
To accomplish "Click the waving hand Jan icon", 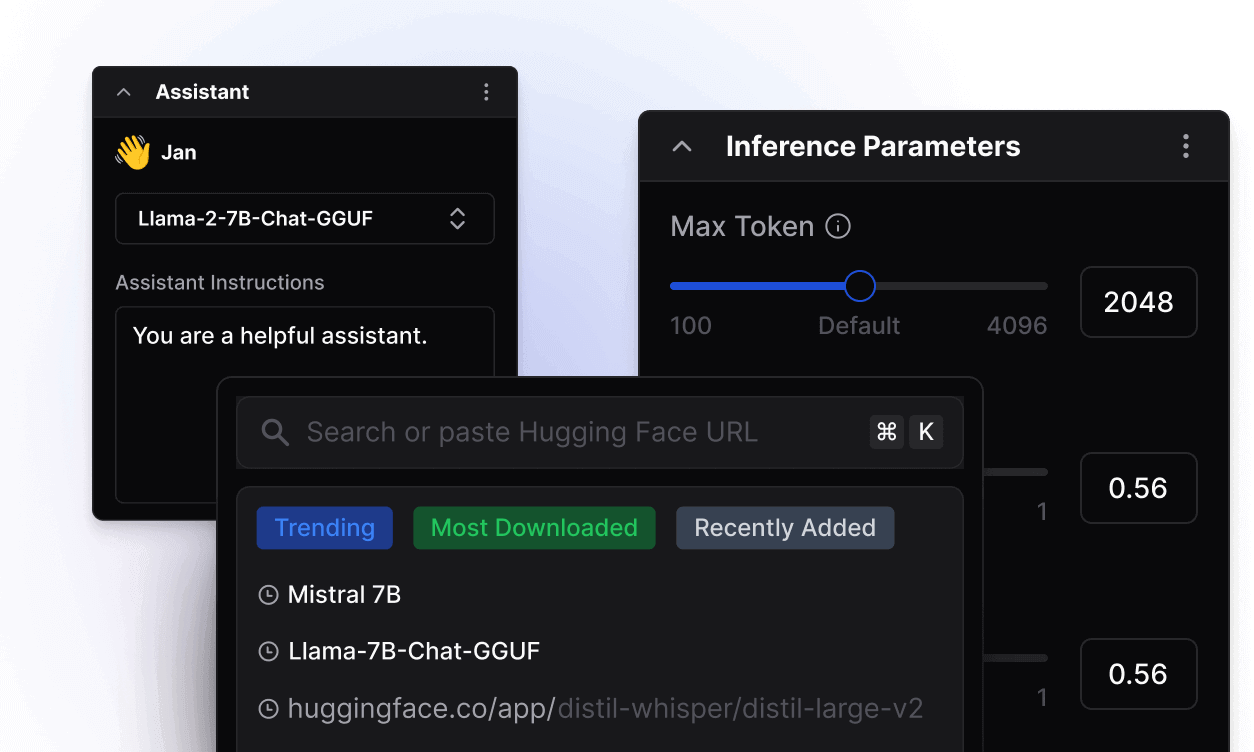I will [x=132, y=153].
